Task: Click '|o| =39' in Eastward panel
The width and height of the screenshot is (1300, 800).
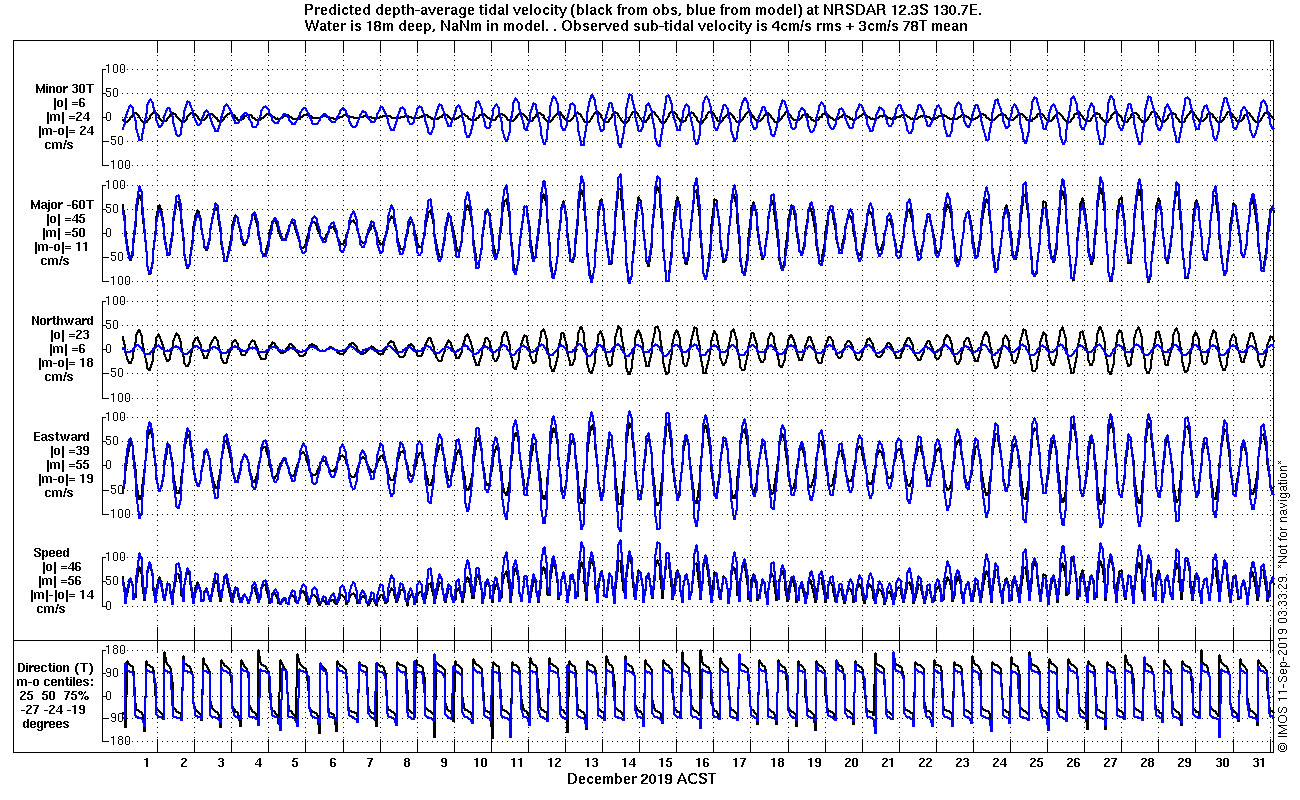Action: click(x=70, y=451)
